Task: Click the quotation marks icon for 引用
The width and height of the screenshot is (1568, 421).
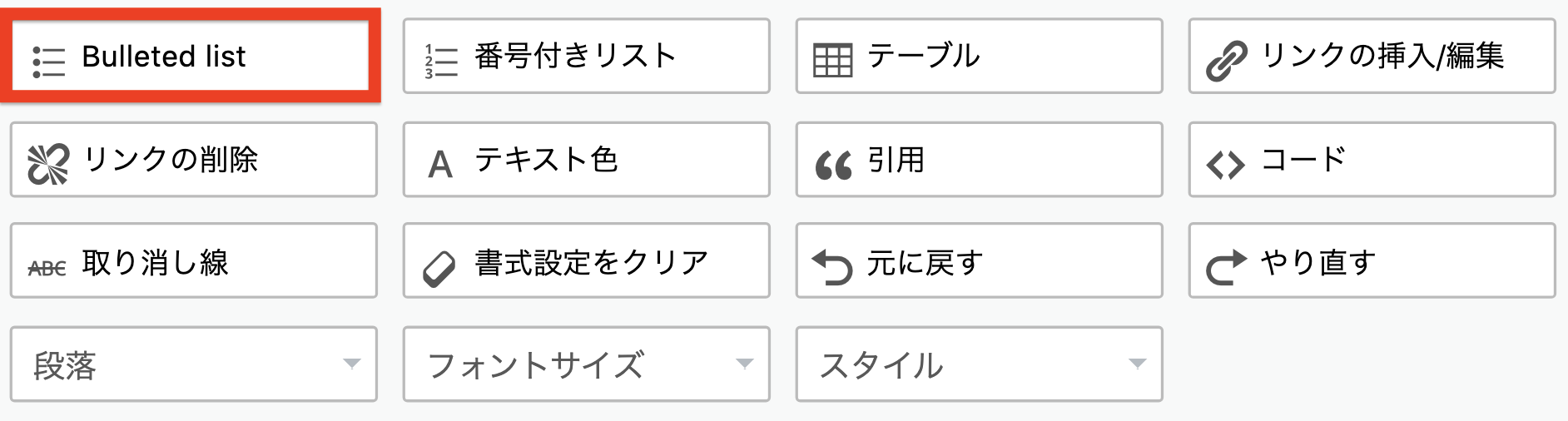Action: coord(833,166)
